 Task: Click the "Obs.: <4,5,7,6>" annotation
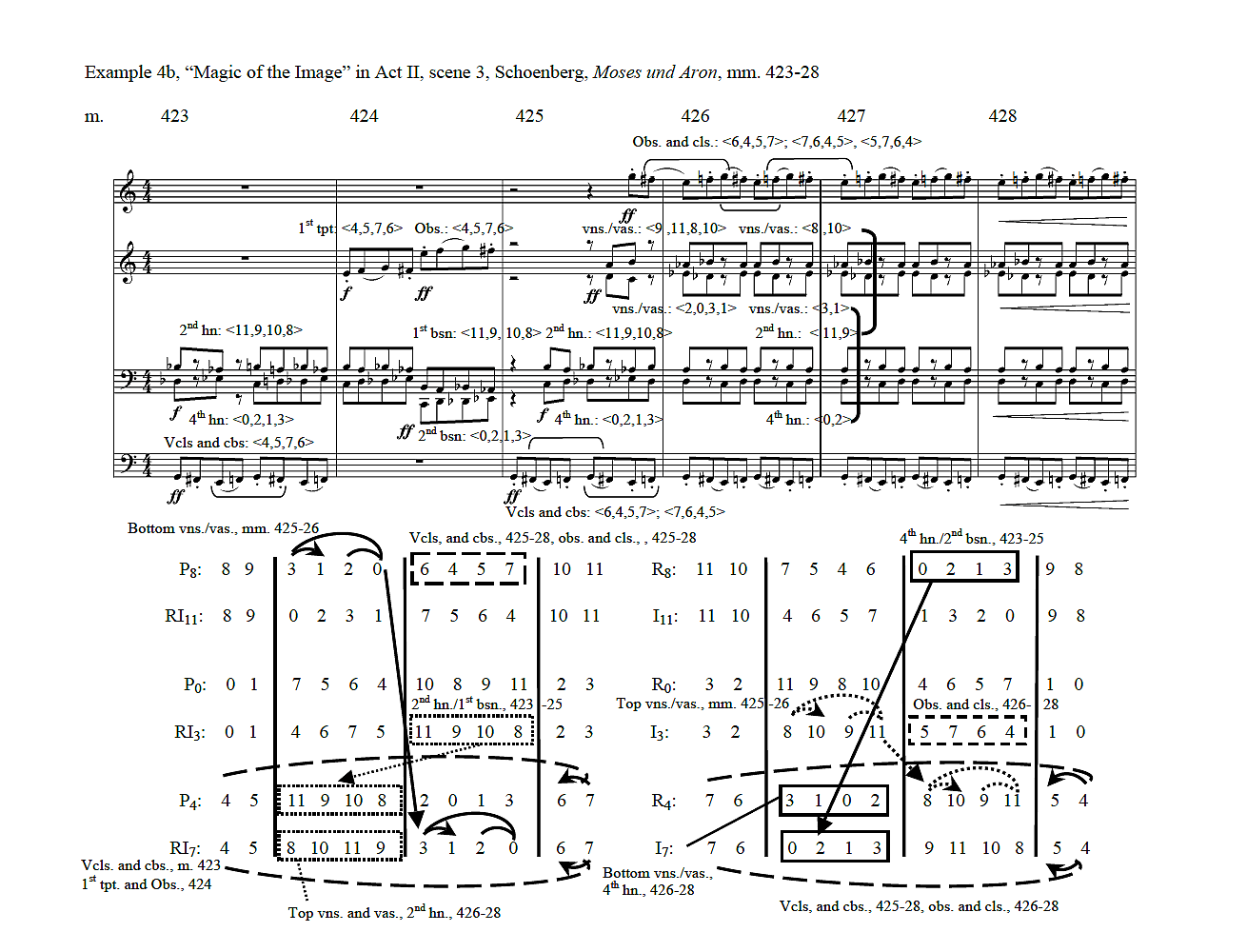464,228
